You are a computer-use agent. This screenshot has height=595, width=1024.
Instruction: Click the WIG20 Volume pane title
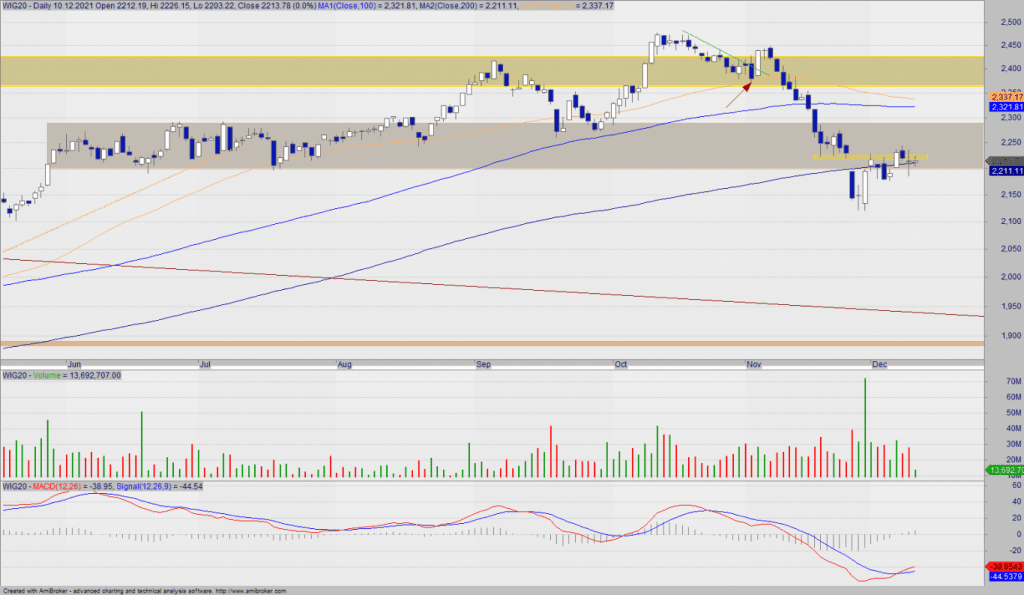coord(60,375)
